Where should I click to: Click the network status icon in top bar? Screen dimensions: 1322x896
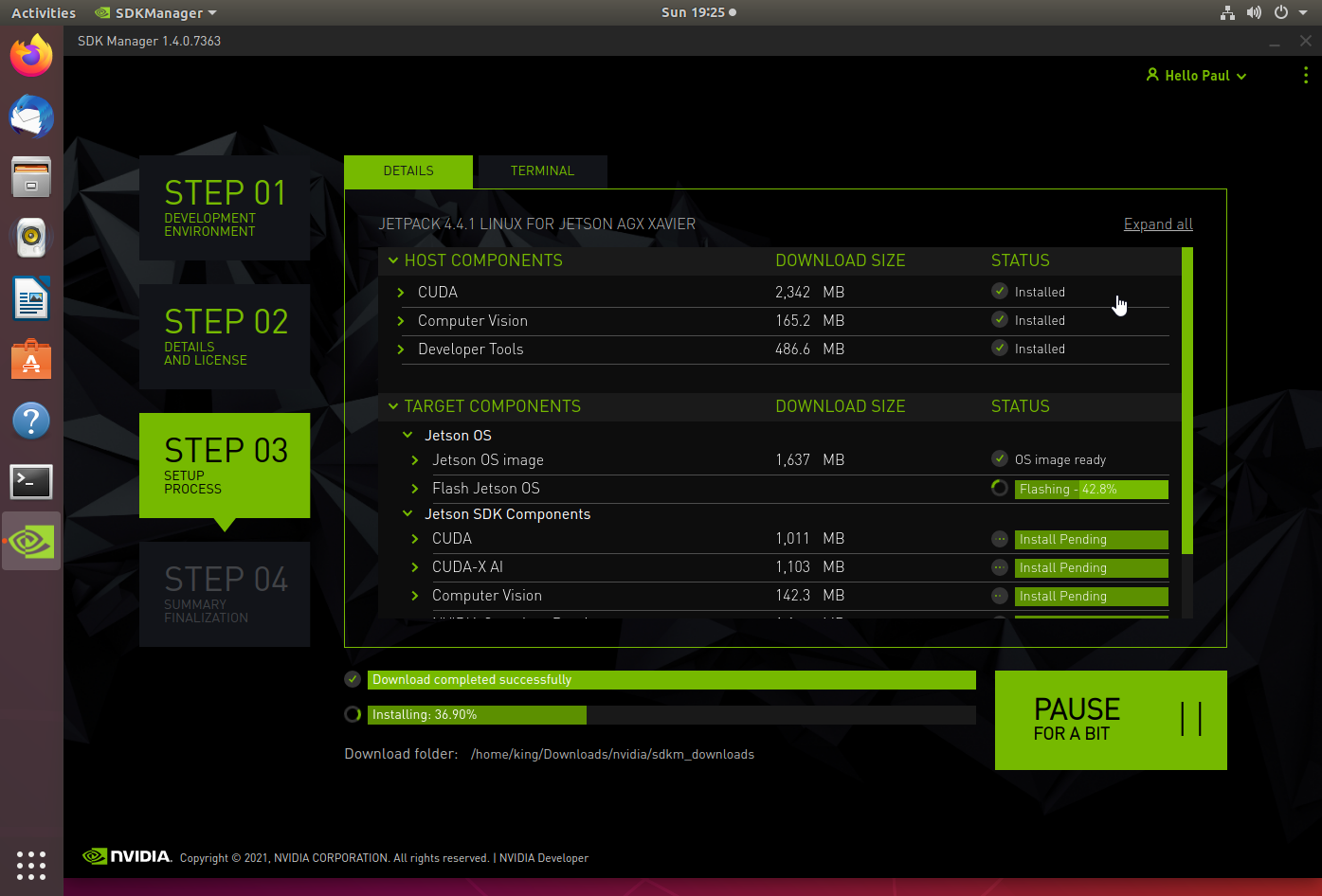(1227, 12)
